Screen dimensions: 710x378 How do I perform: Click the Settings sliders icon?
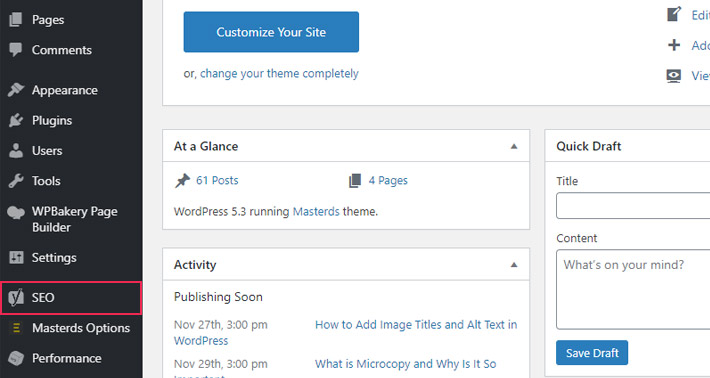(16, 258)
